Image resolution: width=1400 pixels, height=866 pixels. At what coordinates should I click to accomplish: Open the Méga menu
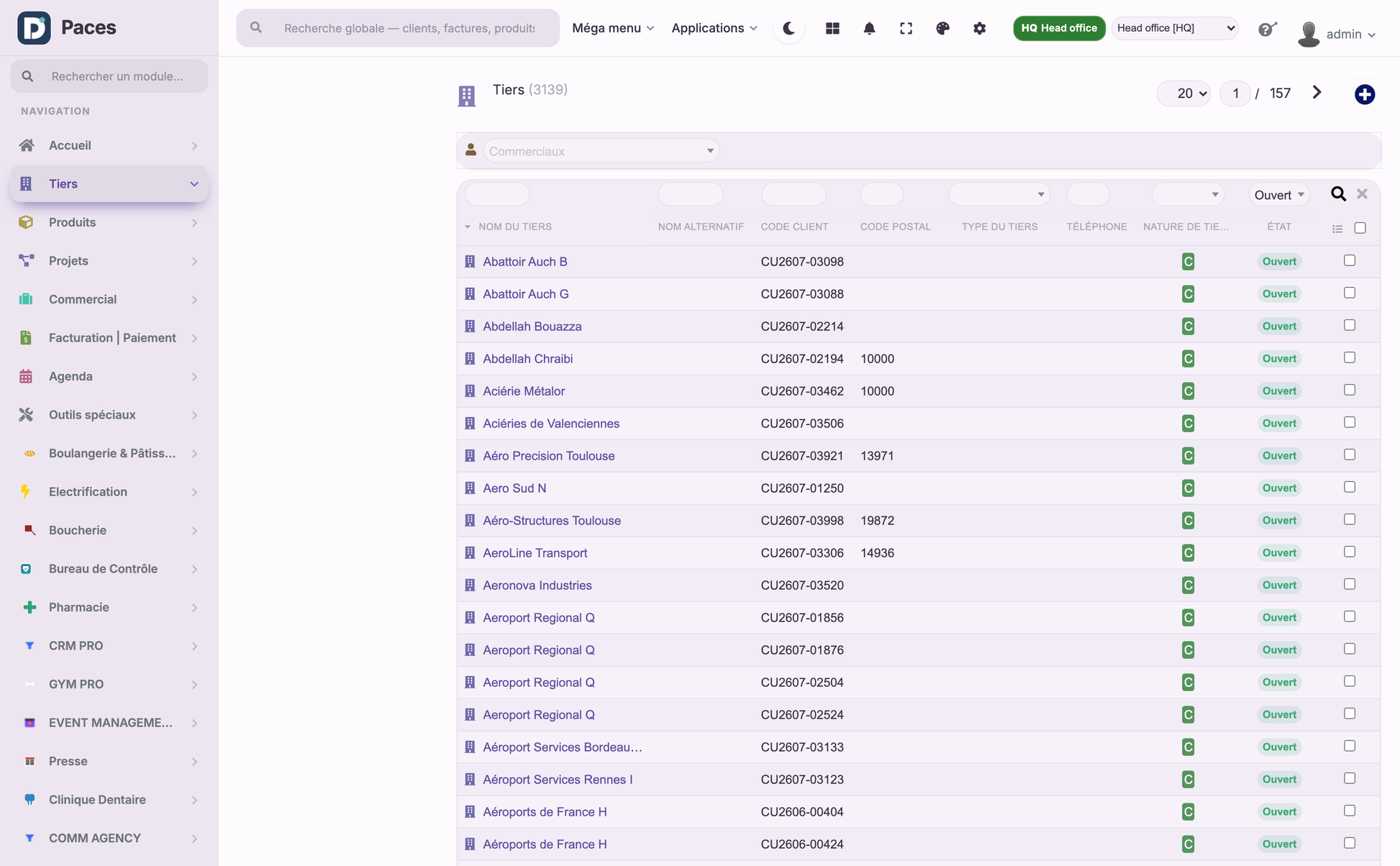point(613,28)
